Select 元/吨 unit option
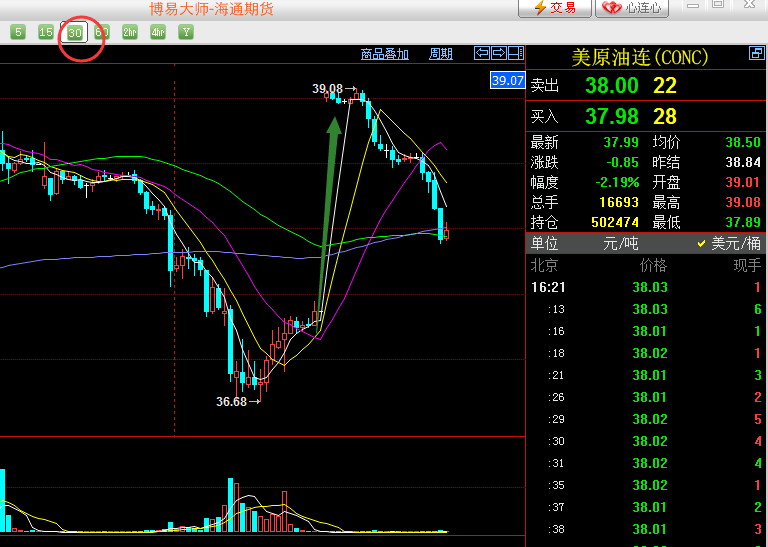Image resolution: width=768 pixels, height=547 pixels. [x=620, y=243]
